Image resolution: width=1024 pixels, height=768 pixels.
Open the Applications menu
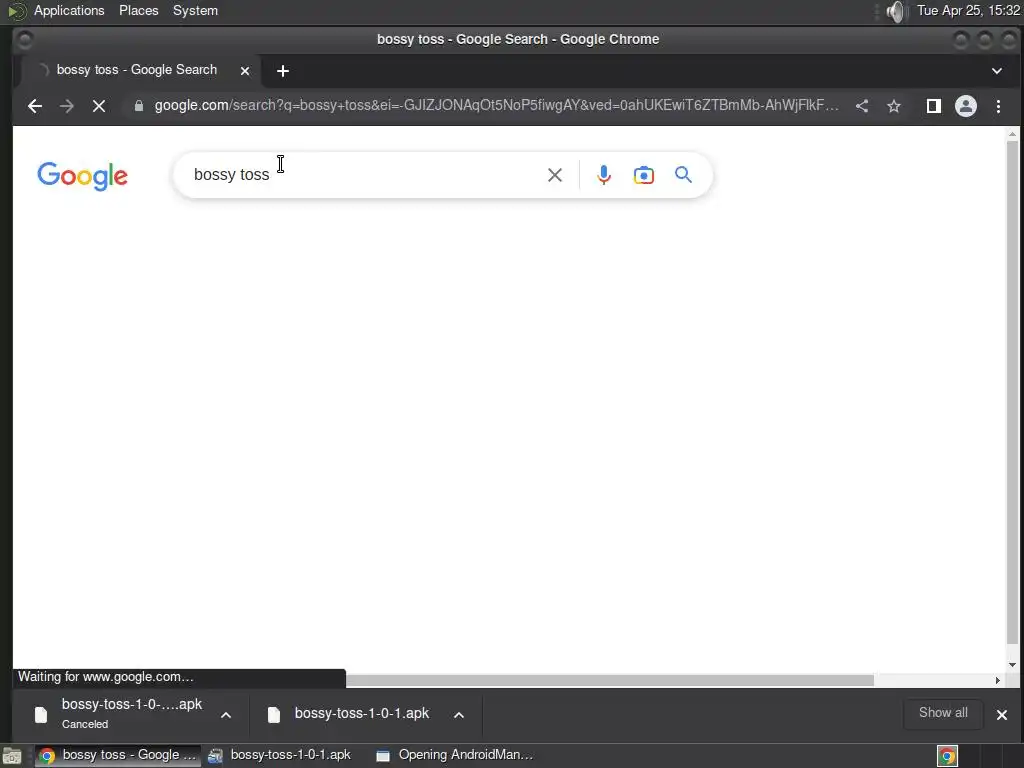point(69,10)
